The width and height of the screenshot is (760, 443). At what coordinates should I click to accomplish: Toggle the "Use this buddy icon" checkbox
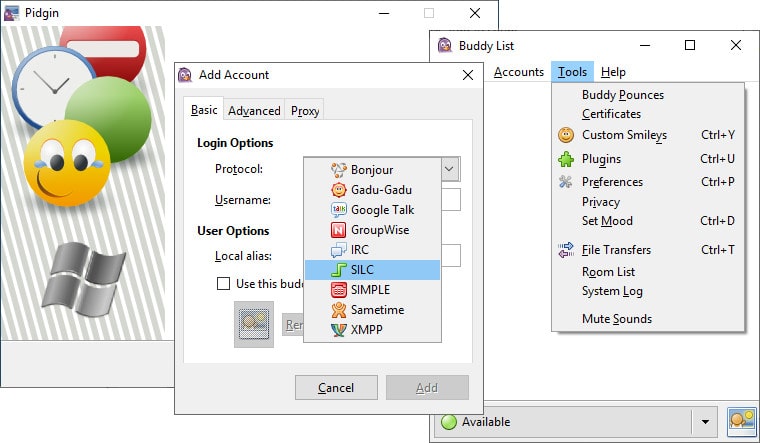tap(223, 284)
